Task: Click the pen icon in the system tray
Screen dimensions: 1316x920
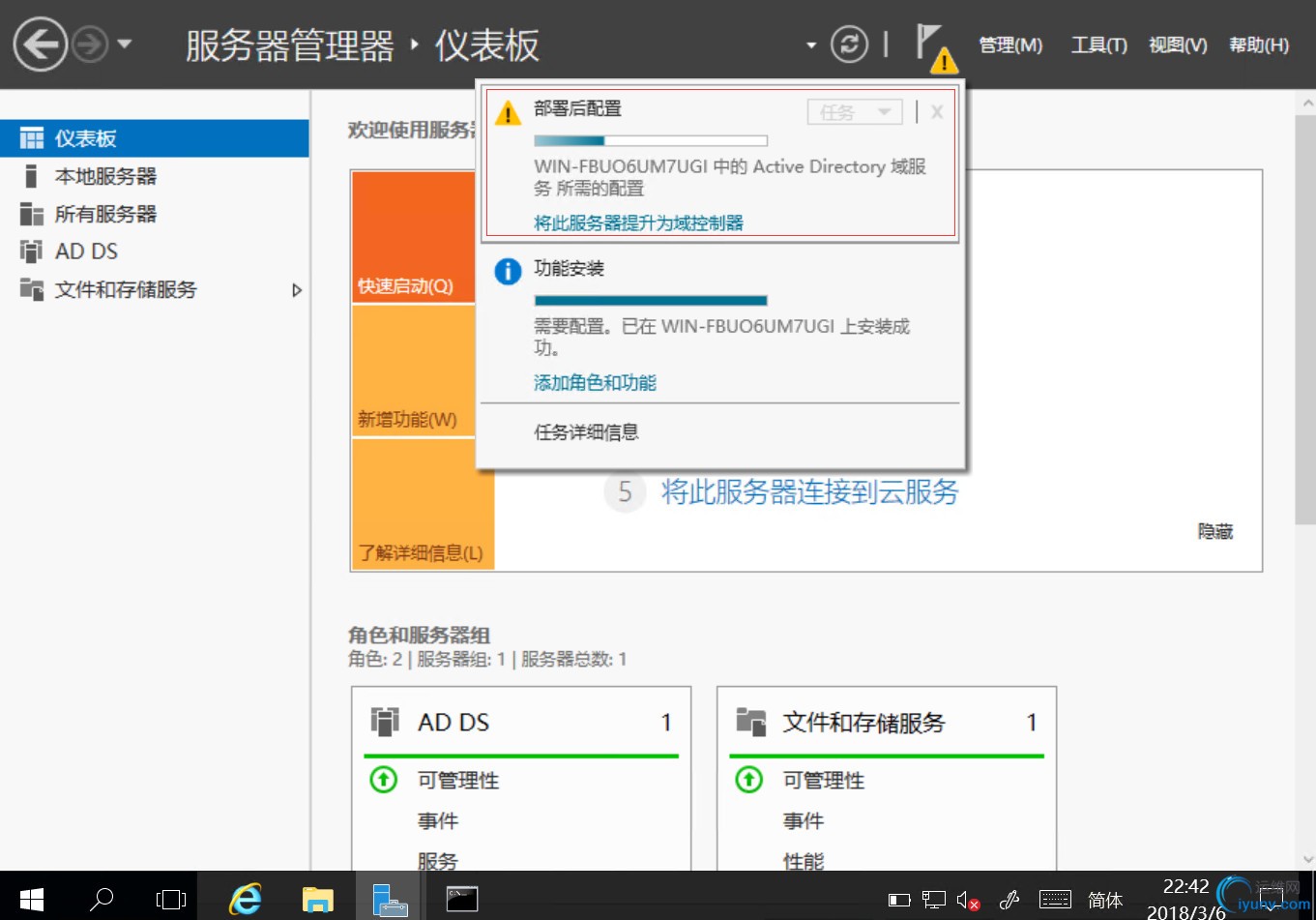Action: click(1009, 901)
